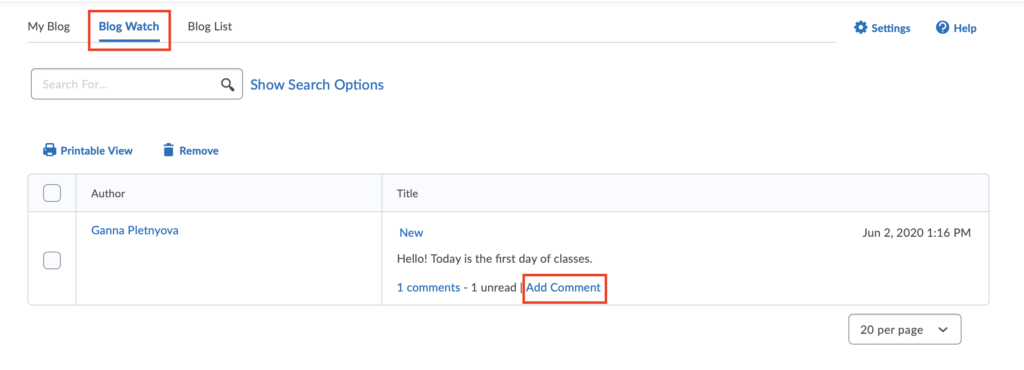This screenshot has height=370, width=1024.
Task: Click the Settings gear icon
Action: tap(861, 27)
